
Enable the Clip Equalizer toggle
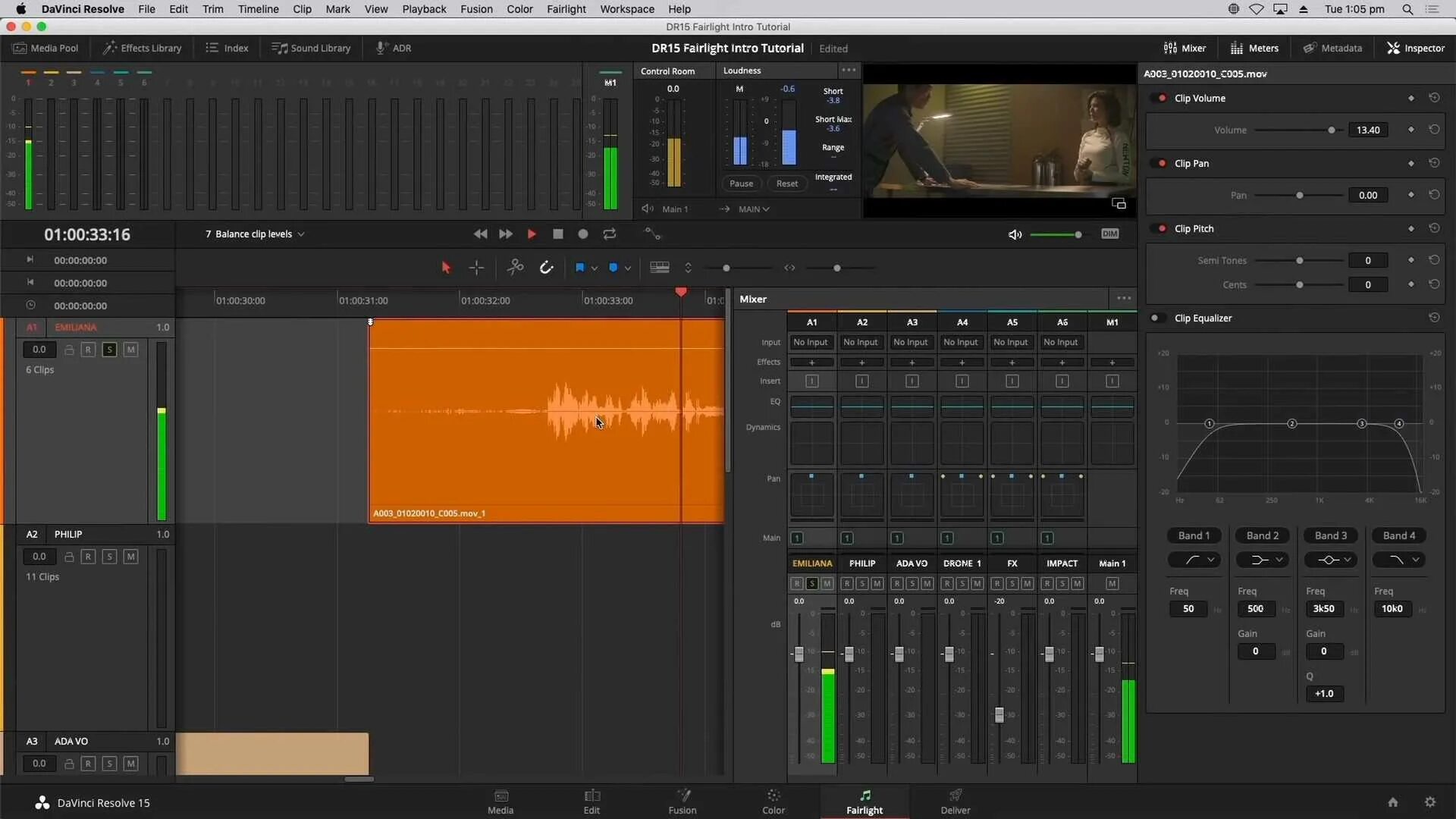[x=1156, y=318]
